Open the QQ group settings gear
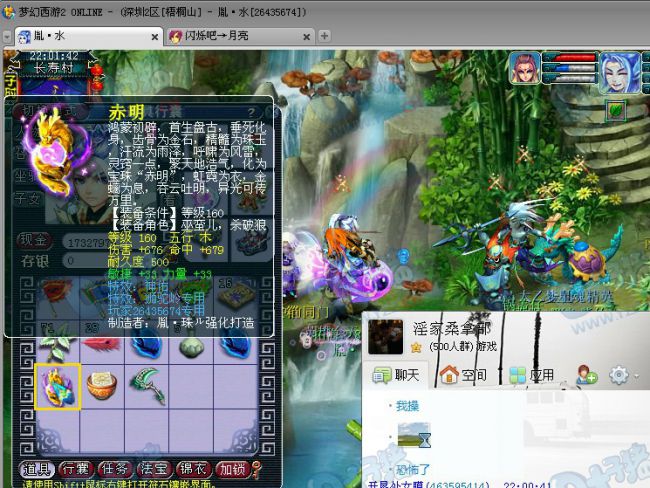 [x=618, y=375]
